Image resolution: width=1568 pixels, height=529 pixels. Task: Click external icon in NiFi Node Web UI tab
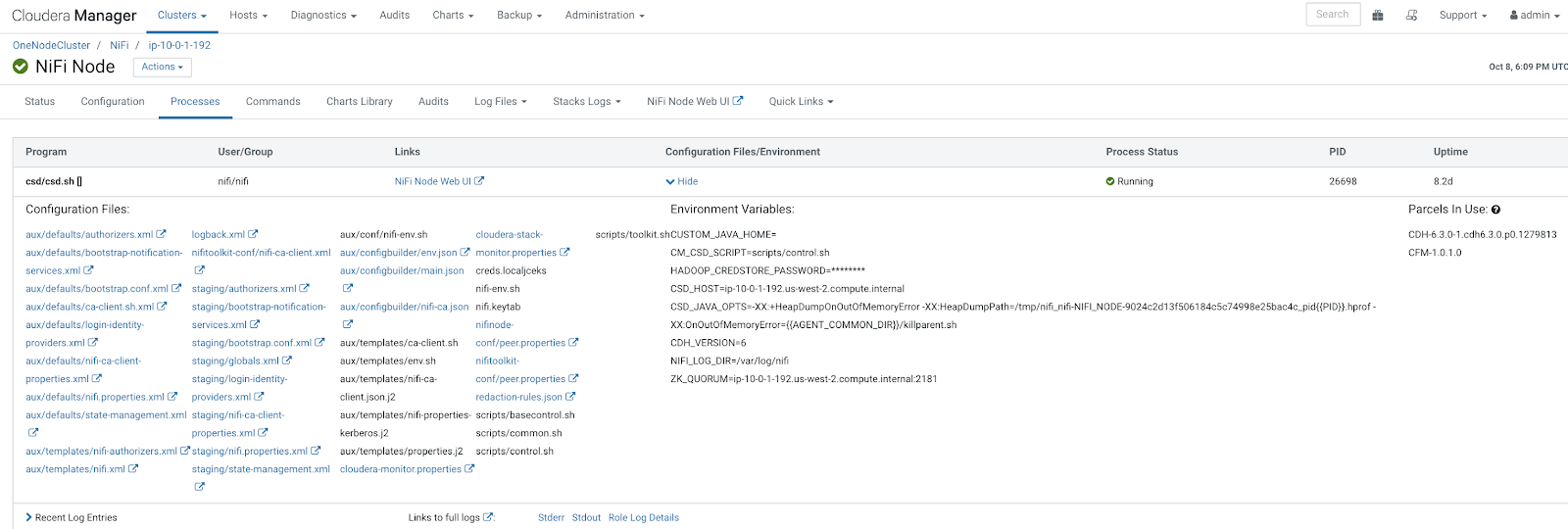click(738, 100)
